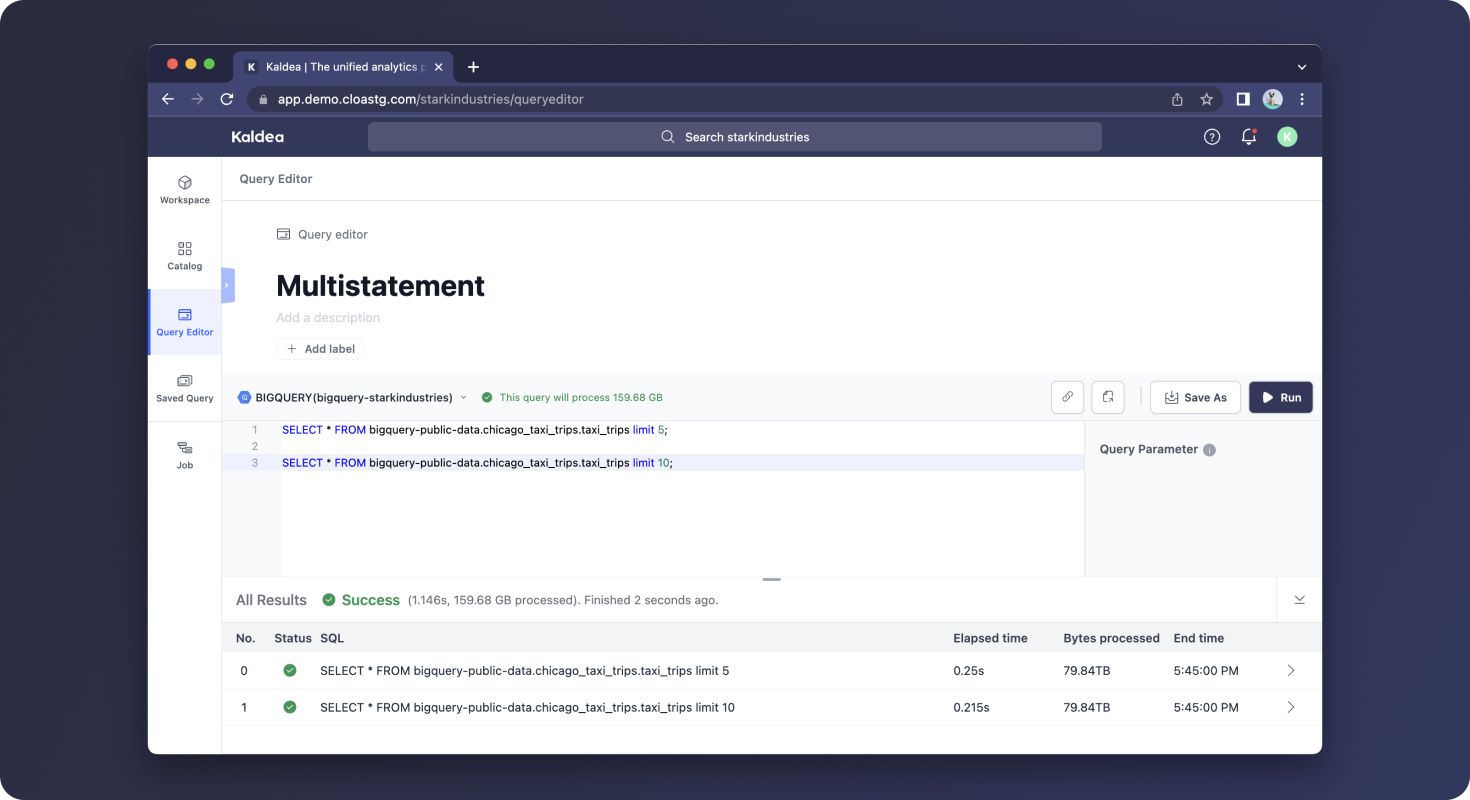The image size is (1470, 800).
Task: Open the Catalog sidebar section
Action: click(185, 256)
